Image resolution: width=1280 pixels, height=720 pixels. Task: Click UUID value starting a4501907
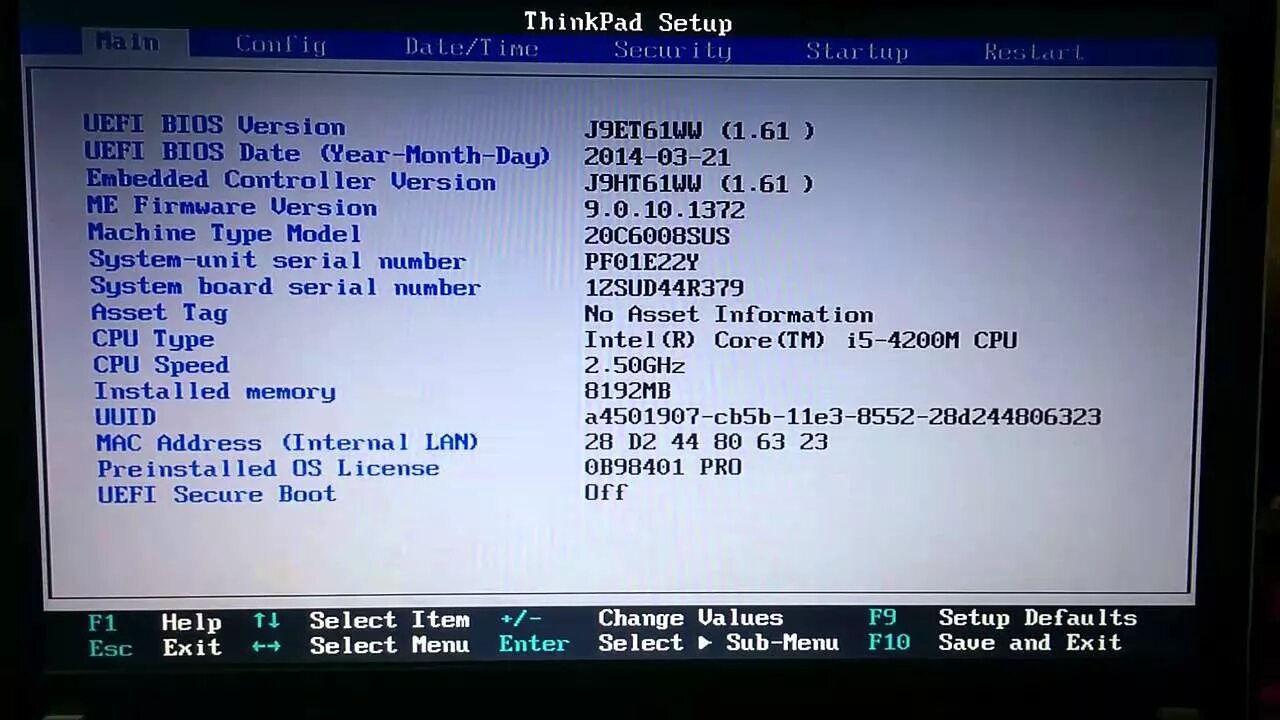coord(843,416)
